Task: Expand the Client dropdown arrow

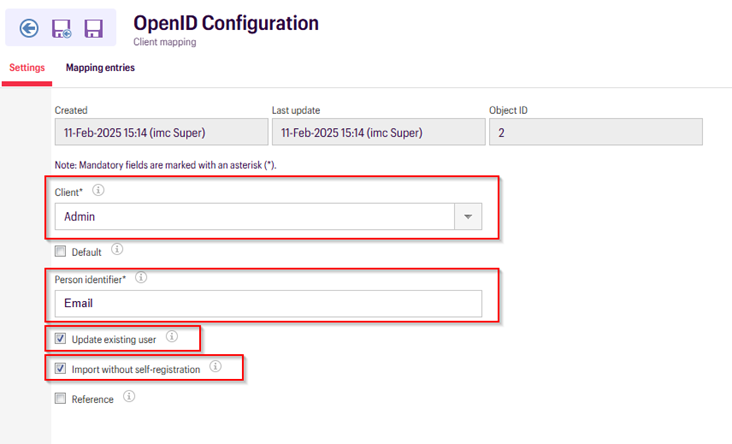Action: [x=468, y=216]
